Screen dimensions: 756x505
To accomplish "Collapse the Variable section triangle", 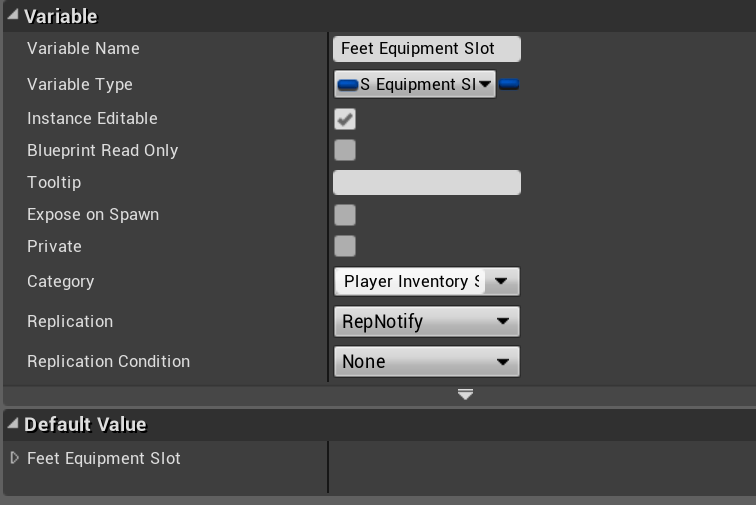I will tap(12, 16).
